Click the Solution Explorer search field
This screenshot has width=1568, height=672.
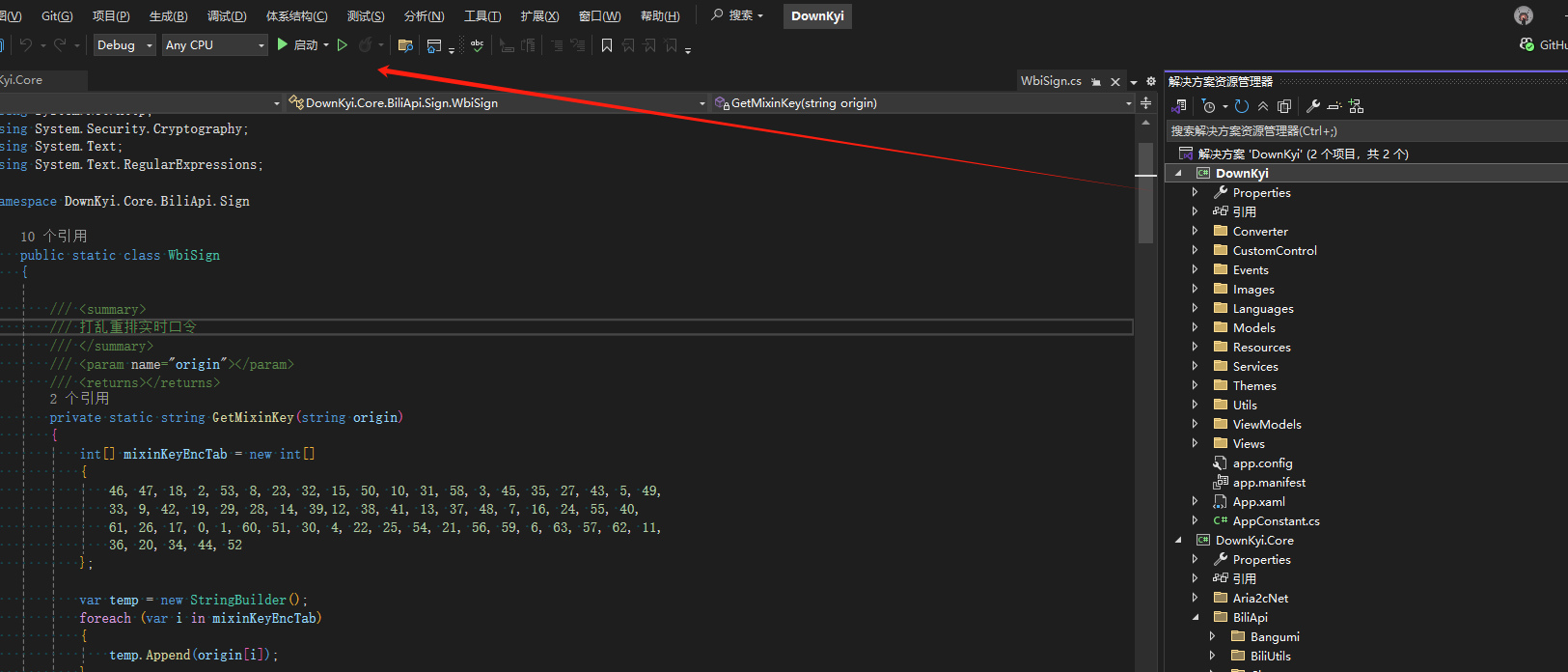1366,130
